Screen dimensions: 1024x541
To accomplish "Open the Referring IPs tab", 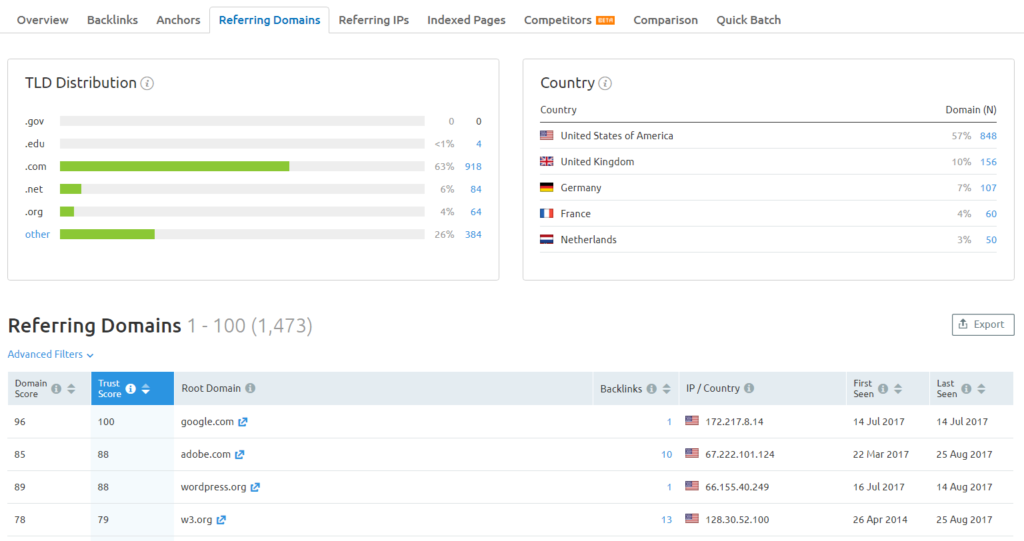I will [374, 20].
